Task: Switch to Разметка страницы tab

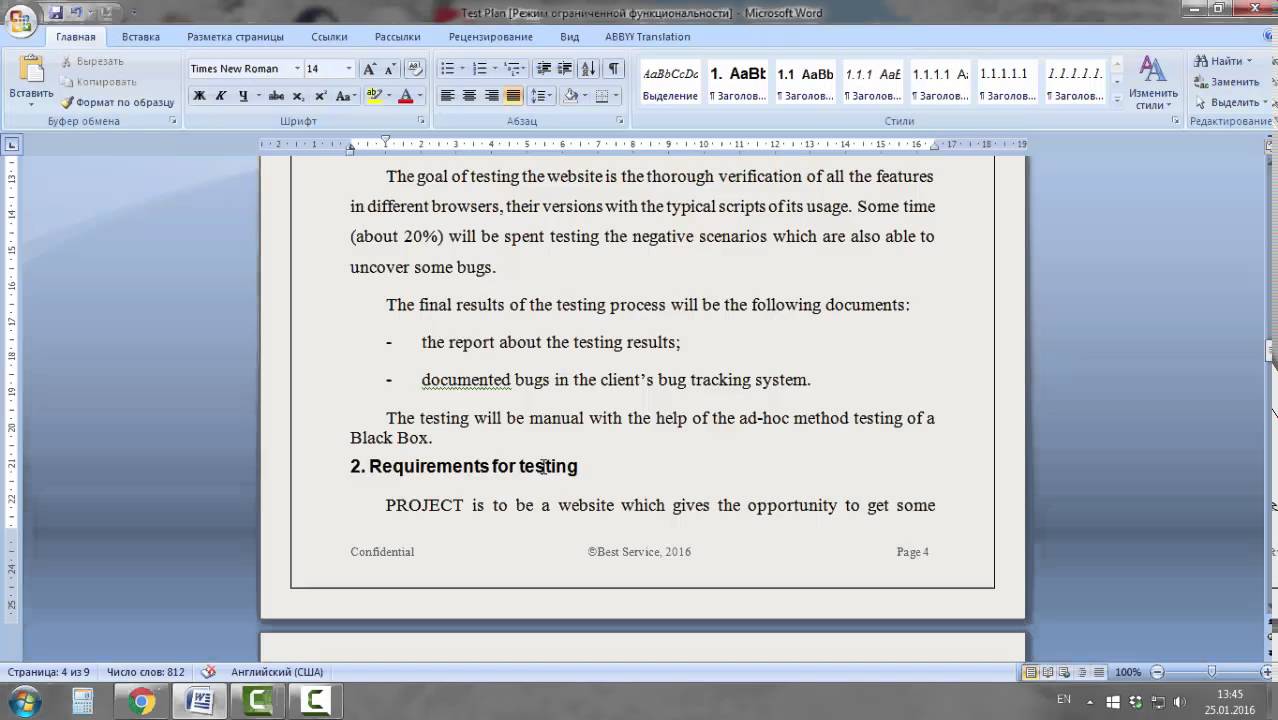Action: (x=235, y=37)
